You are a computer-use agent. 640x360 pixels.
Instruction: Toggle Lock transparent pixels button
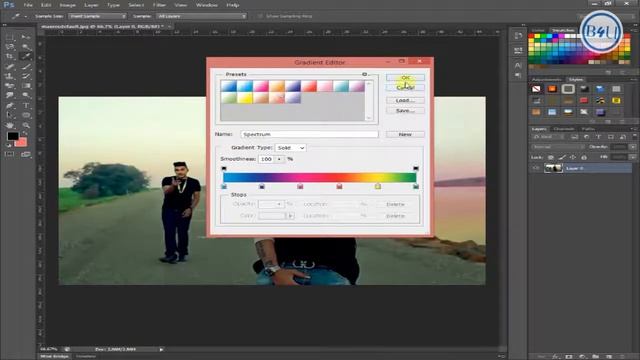[551, 157]
